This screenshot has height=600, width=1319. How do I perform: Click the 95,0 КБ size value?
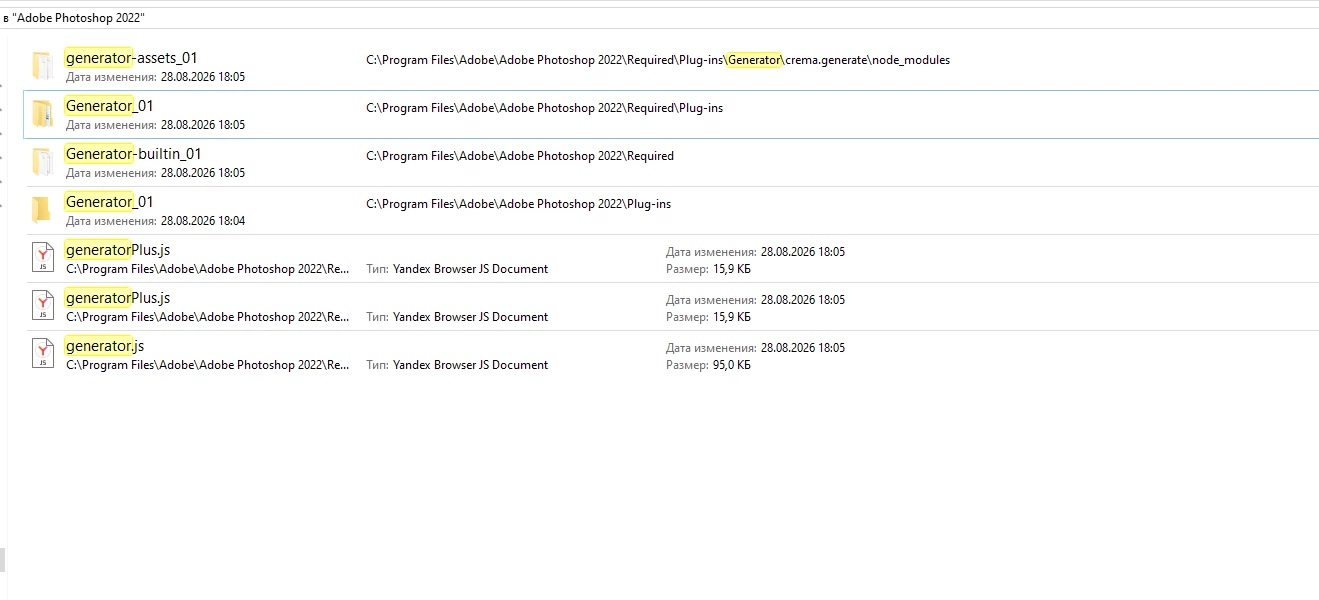(732, 365)
